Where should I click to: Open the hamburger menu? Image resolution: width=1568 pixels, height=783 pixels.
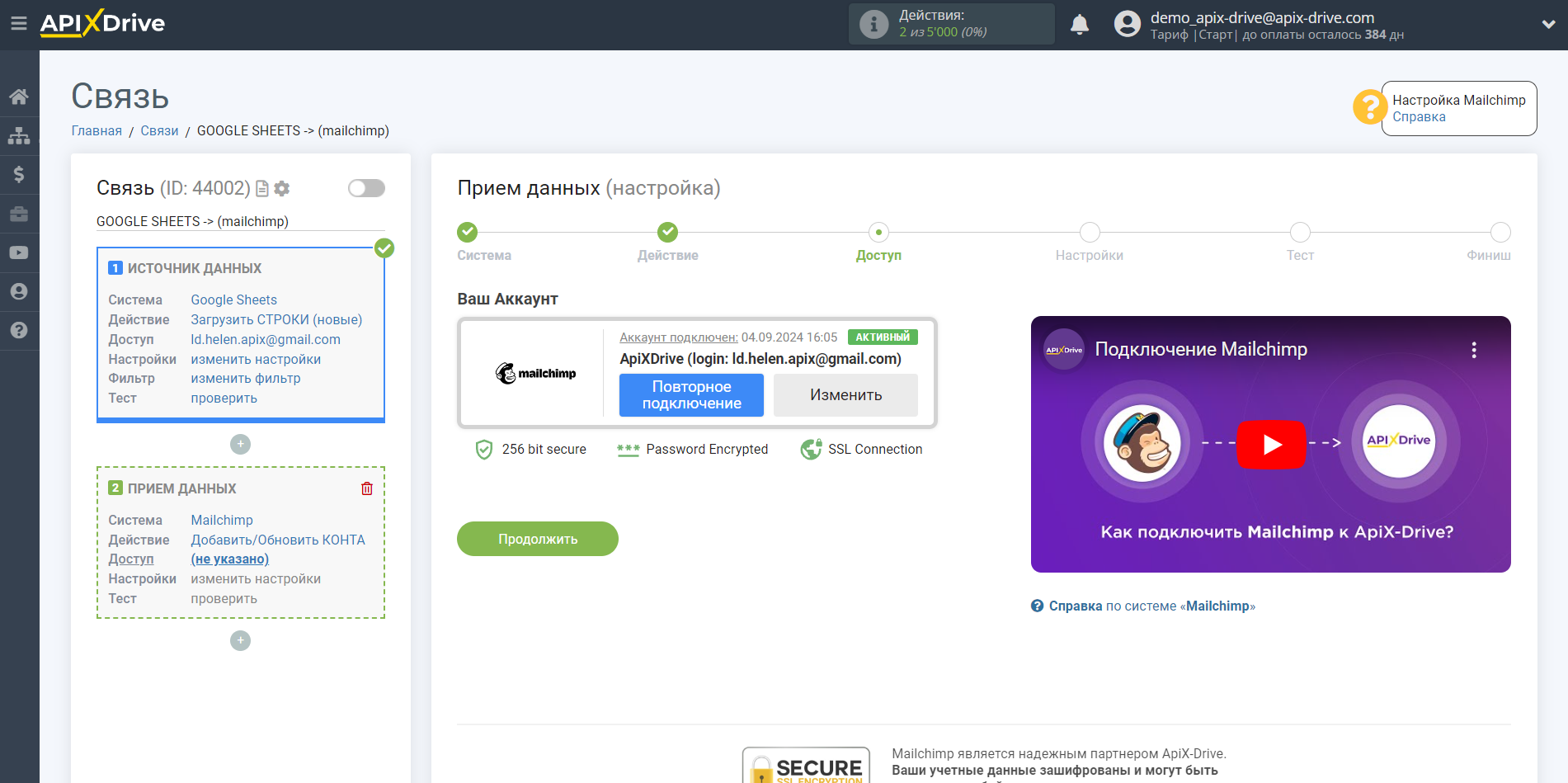click(x=19, y=24)
